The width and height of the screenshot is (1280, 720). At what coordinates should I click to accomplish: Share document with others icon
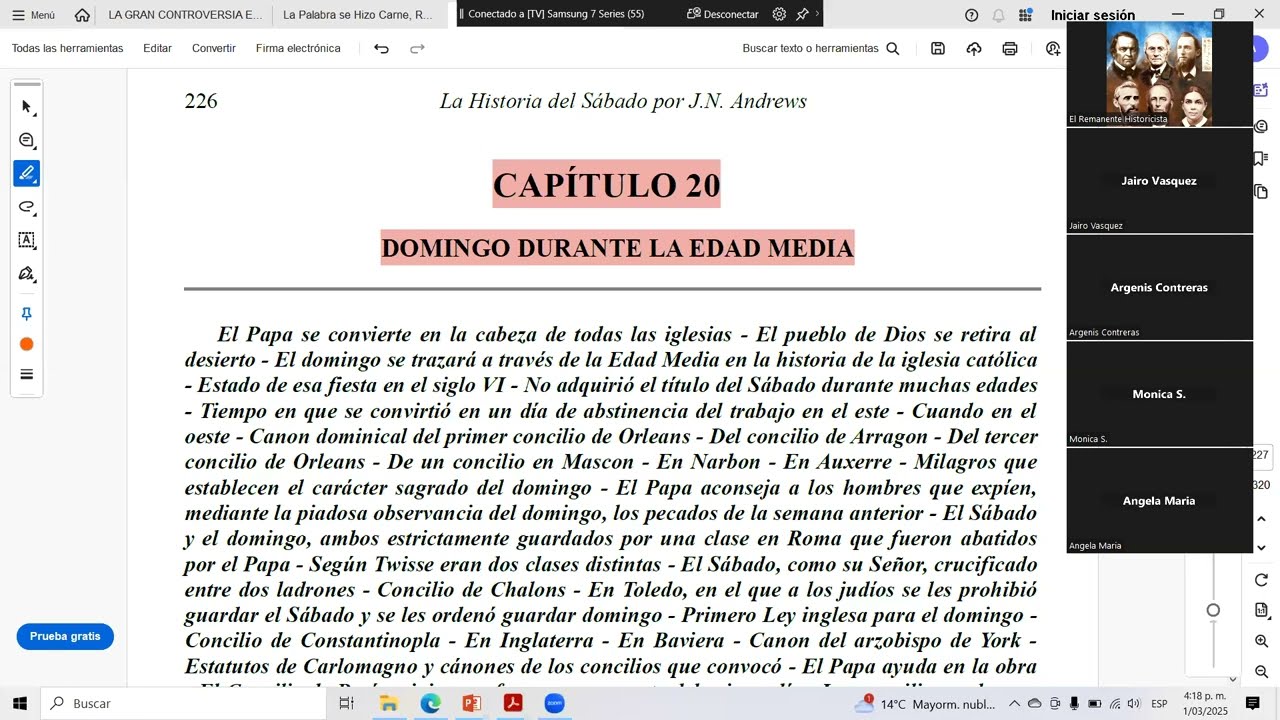[1052, 48]
